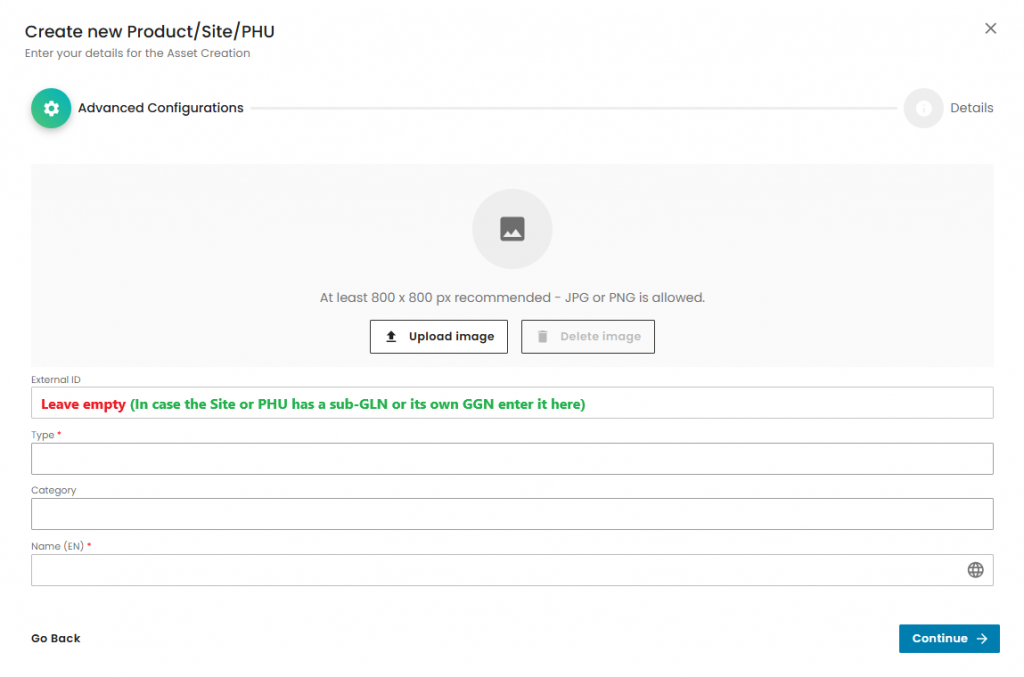
Task: Click the image placeholder icon
Action: click(x=512, y=229)
